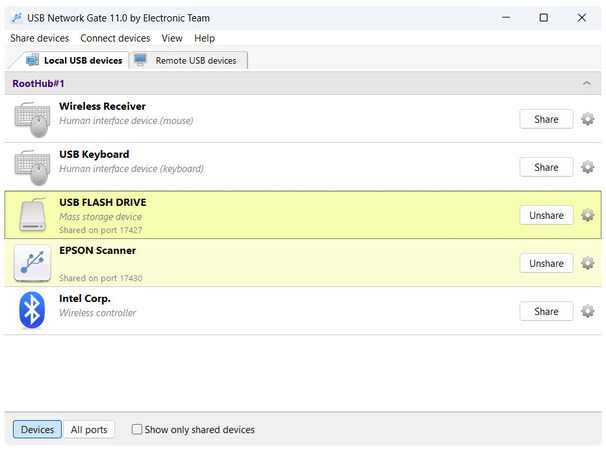Unshare the USB FLASH DRIVE
Image resolution: width=606 pixels, height=450 pixels.
pyautogui.click(x=546, y=215)
